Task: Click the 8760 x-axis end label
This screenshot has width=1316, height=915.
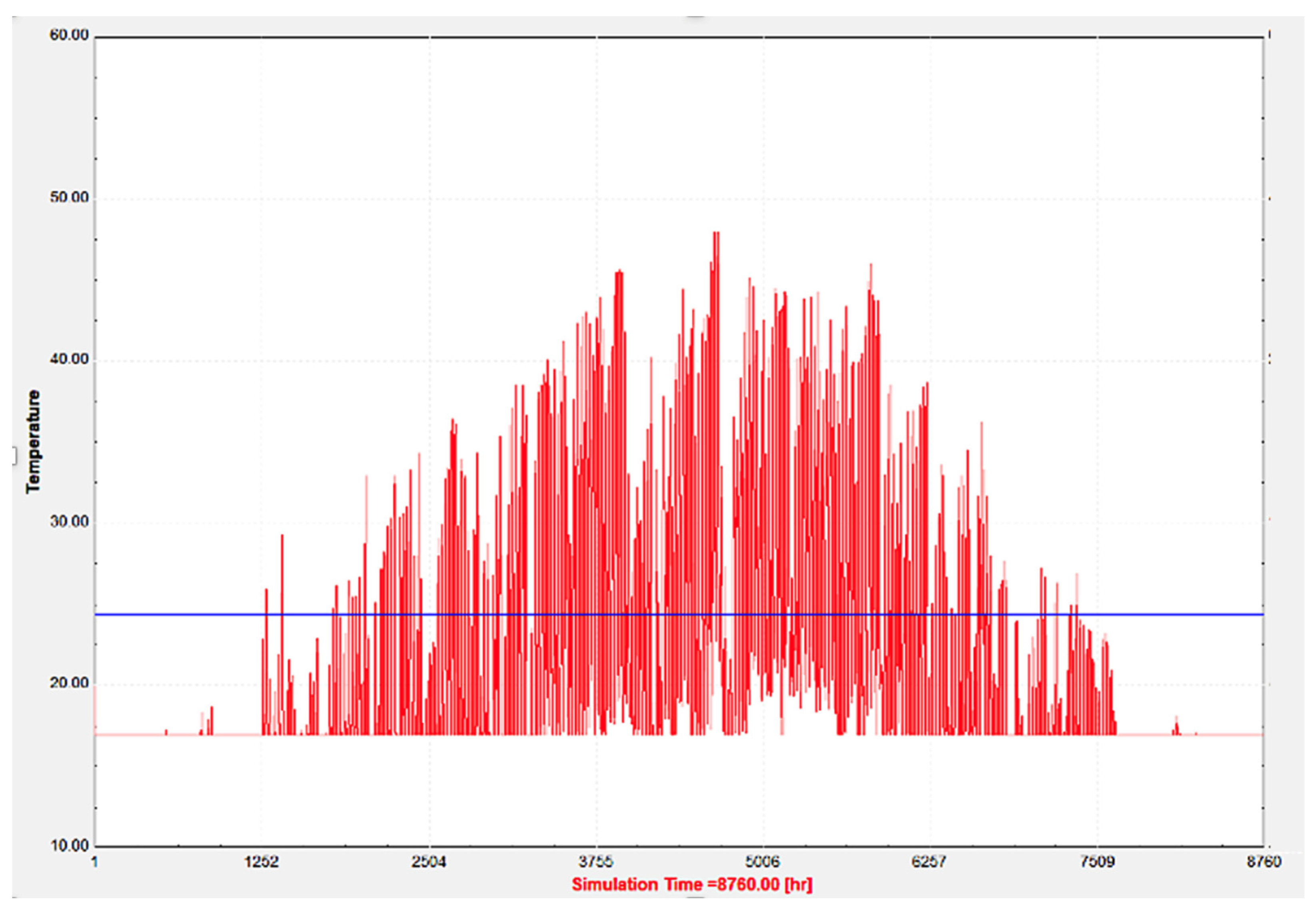Action: (1263, 862)
